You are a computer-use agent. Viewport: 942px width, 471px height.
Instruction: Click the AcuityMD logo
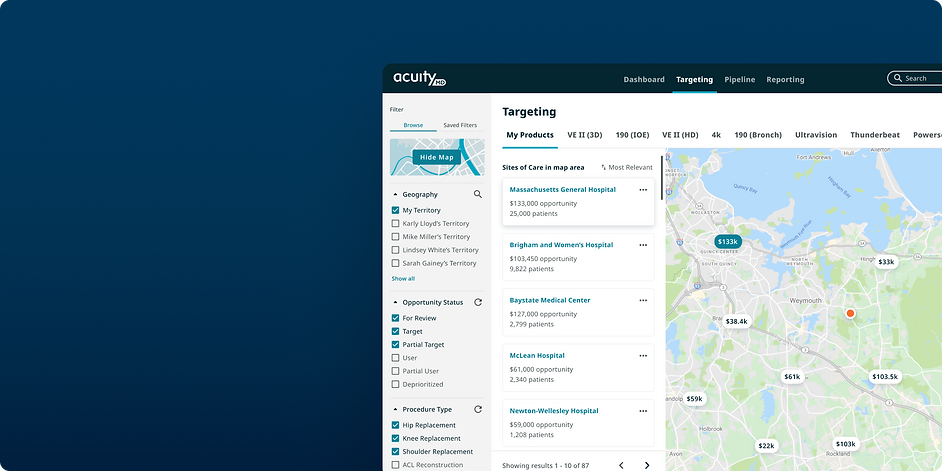pos(419,79)
